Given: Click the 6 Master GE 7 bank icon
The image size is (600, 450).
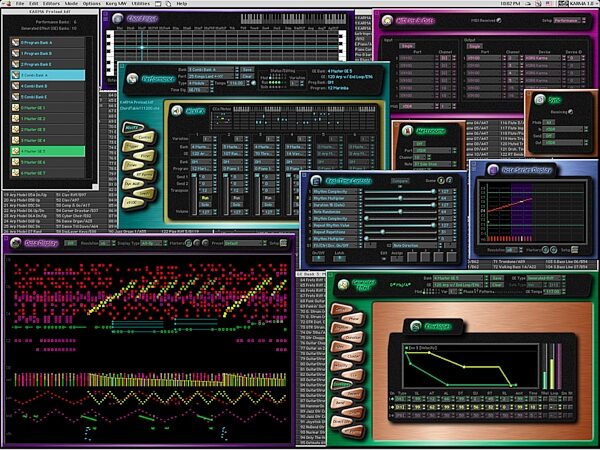Looking at the screenshot, I should coord(15,173).
